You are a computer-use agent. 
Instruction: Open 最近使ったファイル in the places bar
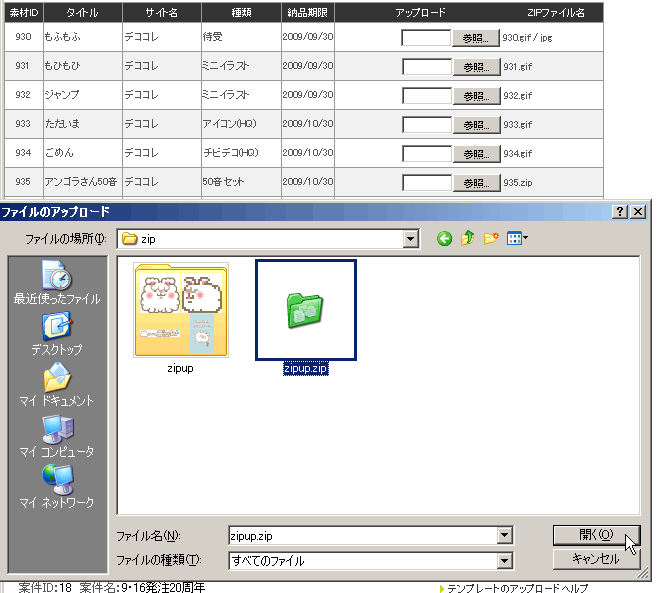pyautogui.click(x=56, y=282)
